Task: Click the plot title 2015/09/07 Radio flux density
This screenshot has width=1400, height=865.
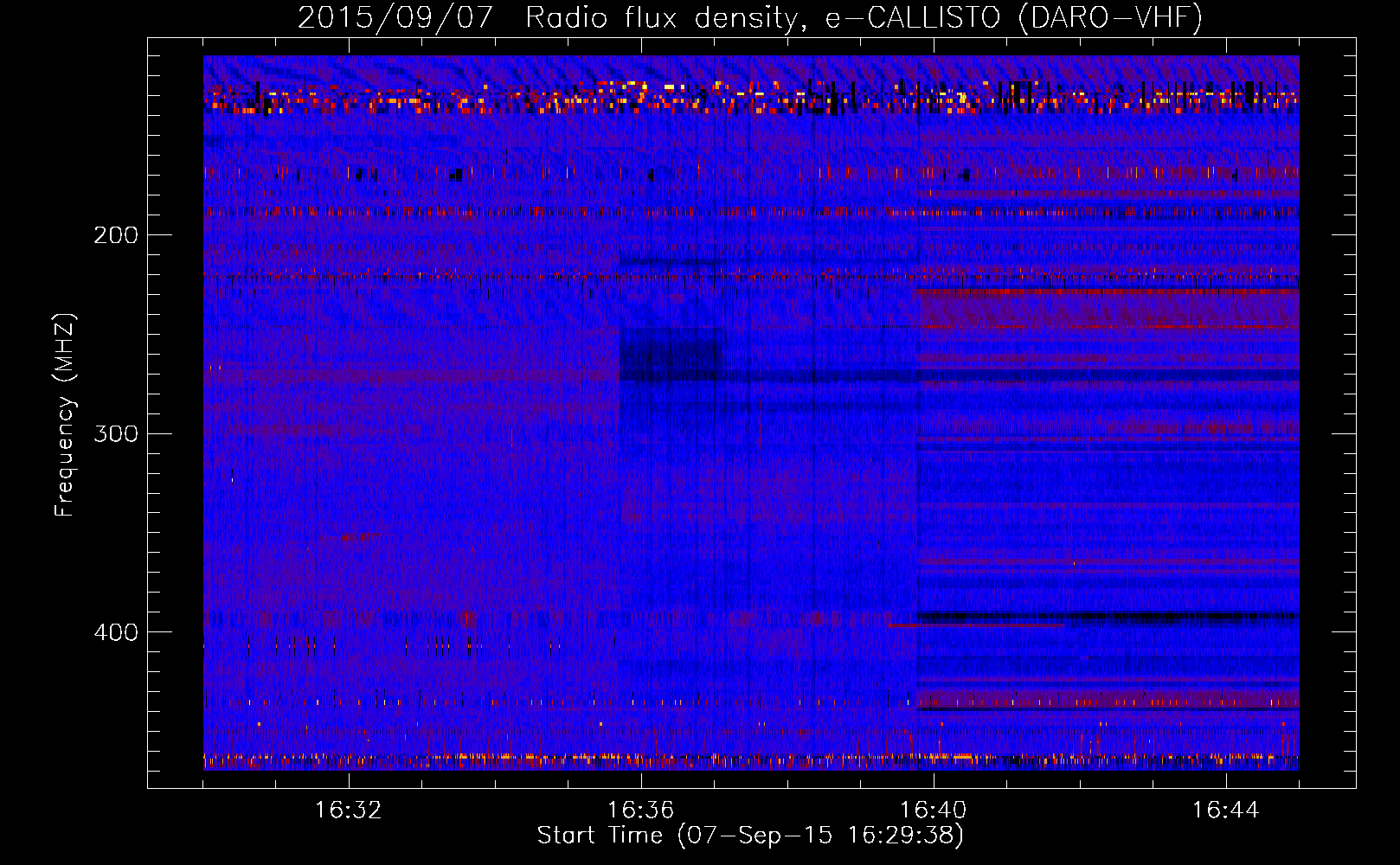Action: pyautogui.click(x=750, y=17)
